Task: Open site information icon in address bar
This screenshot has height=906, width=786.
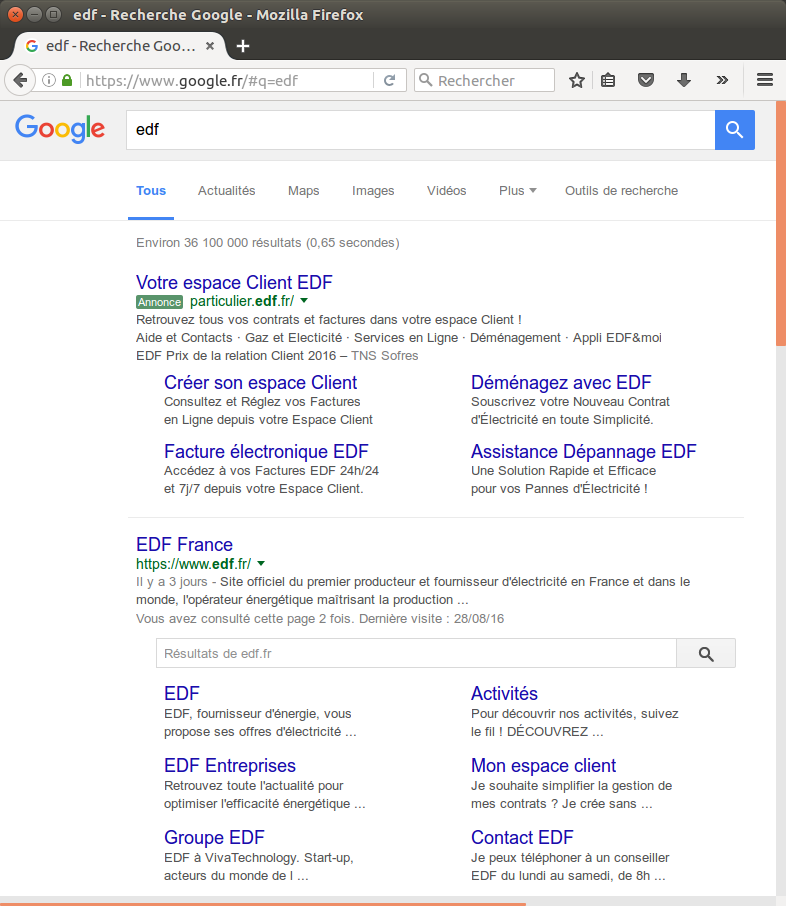Action: coord(49,80)
